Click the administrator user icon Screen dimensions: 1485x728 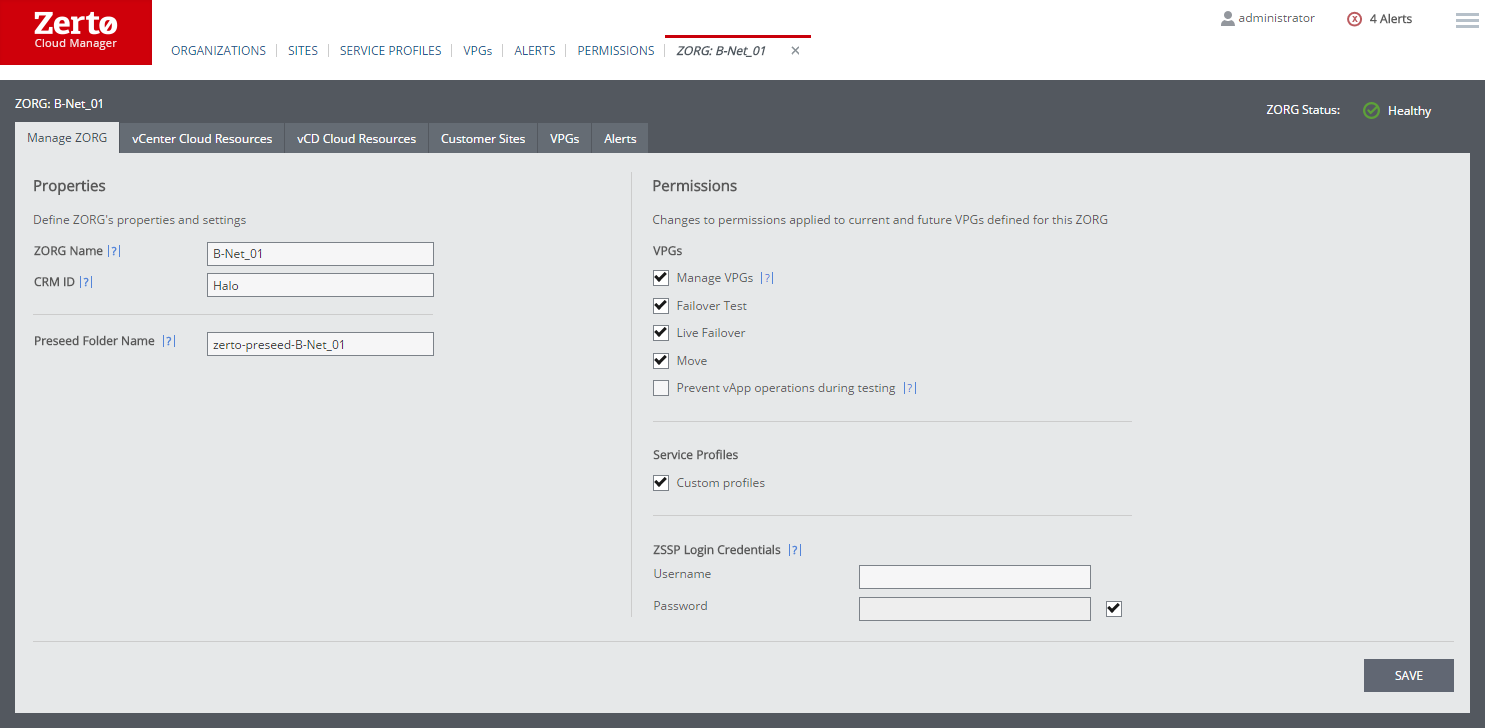[x=1228, y=19]
